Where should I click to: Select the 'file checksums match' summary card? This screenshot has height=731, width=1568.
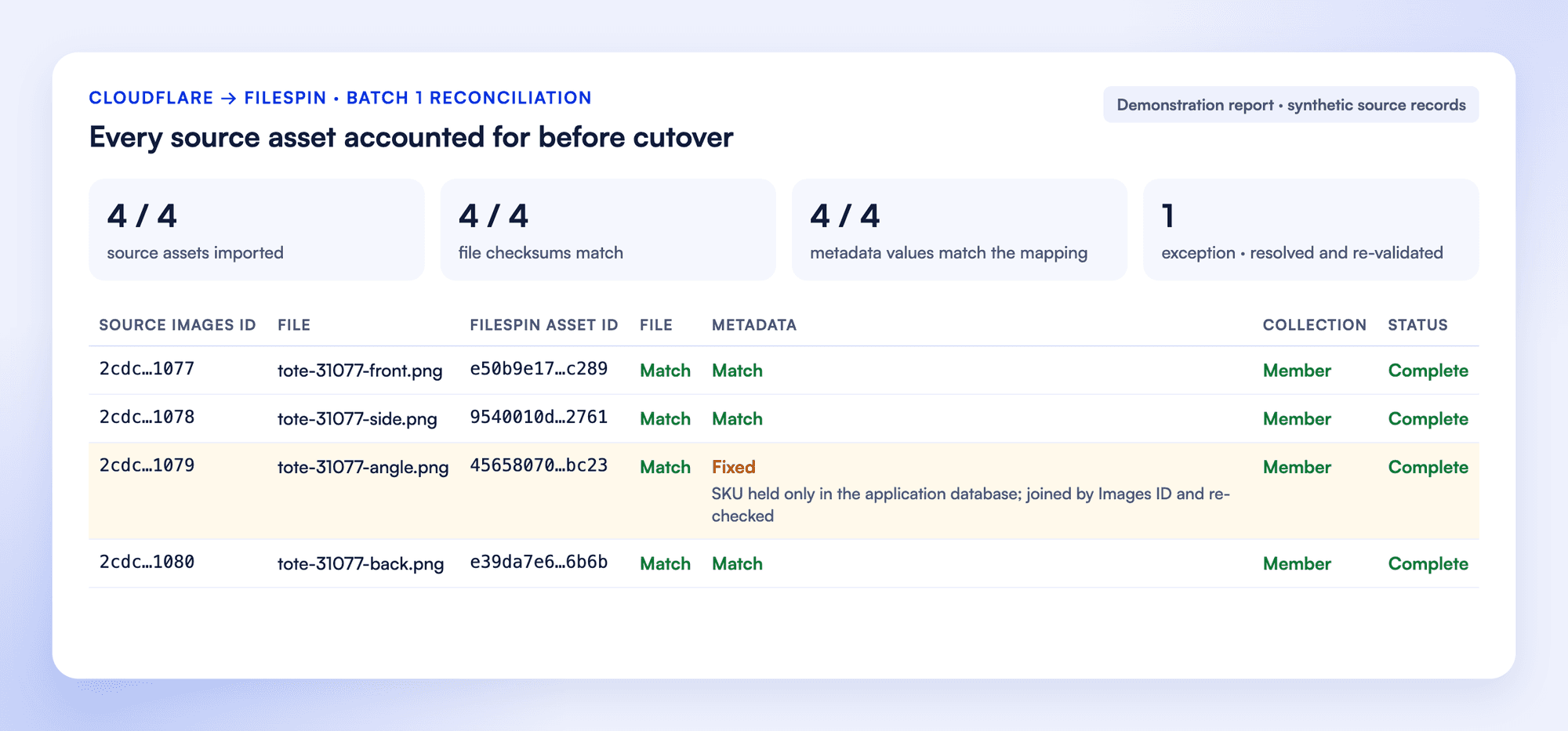tap(608, 230)
